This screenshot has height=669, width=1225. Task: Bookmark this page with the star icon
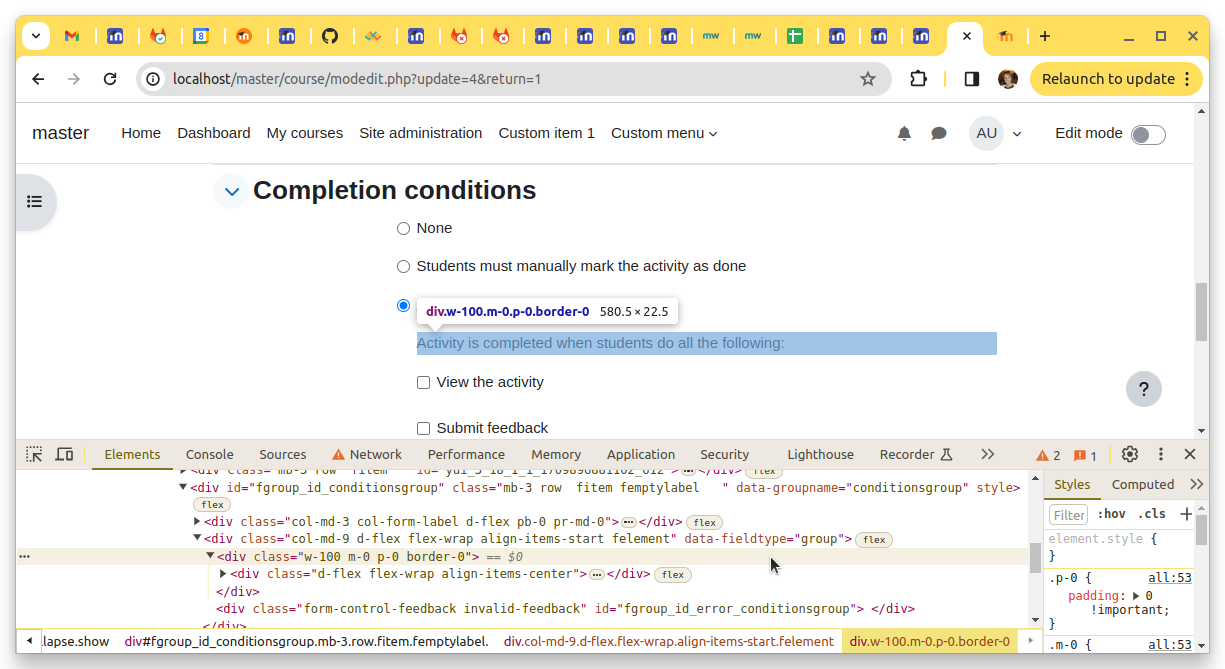pyautogui.click(x=868, y=79)
